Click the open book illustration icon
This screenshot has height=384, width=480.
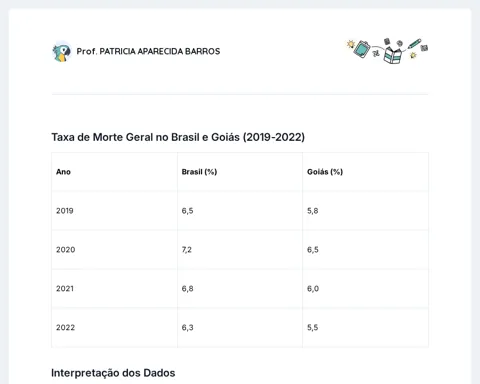(x=393, y=54)
